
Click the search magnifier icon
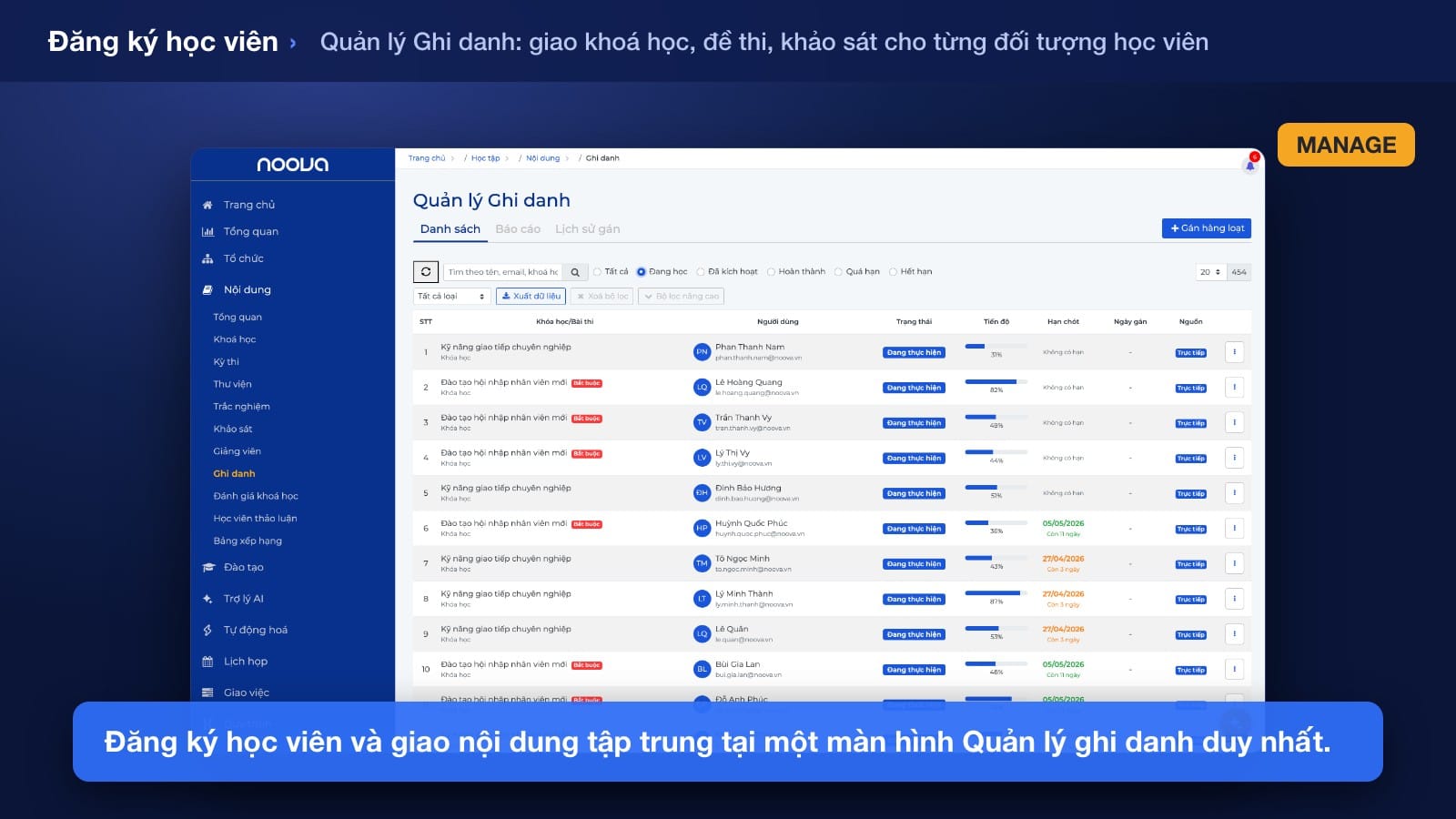(x=575, y=271)
